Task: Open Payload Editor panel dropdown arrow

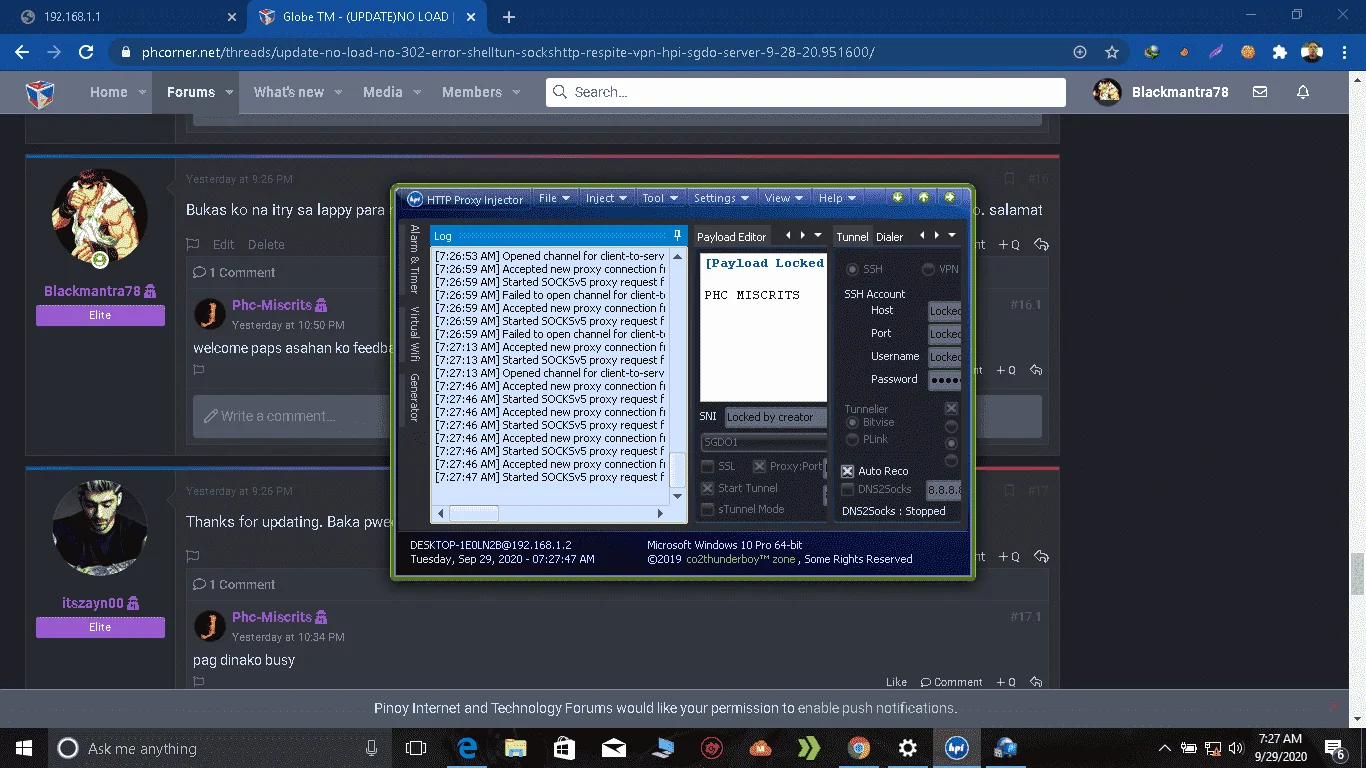Action: [x=818, y=236]
